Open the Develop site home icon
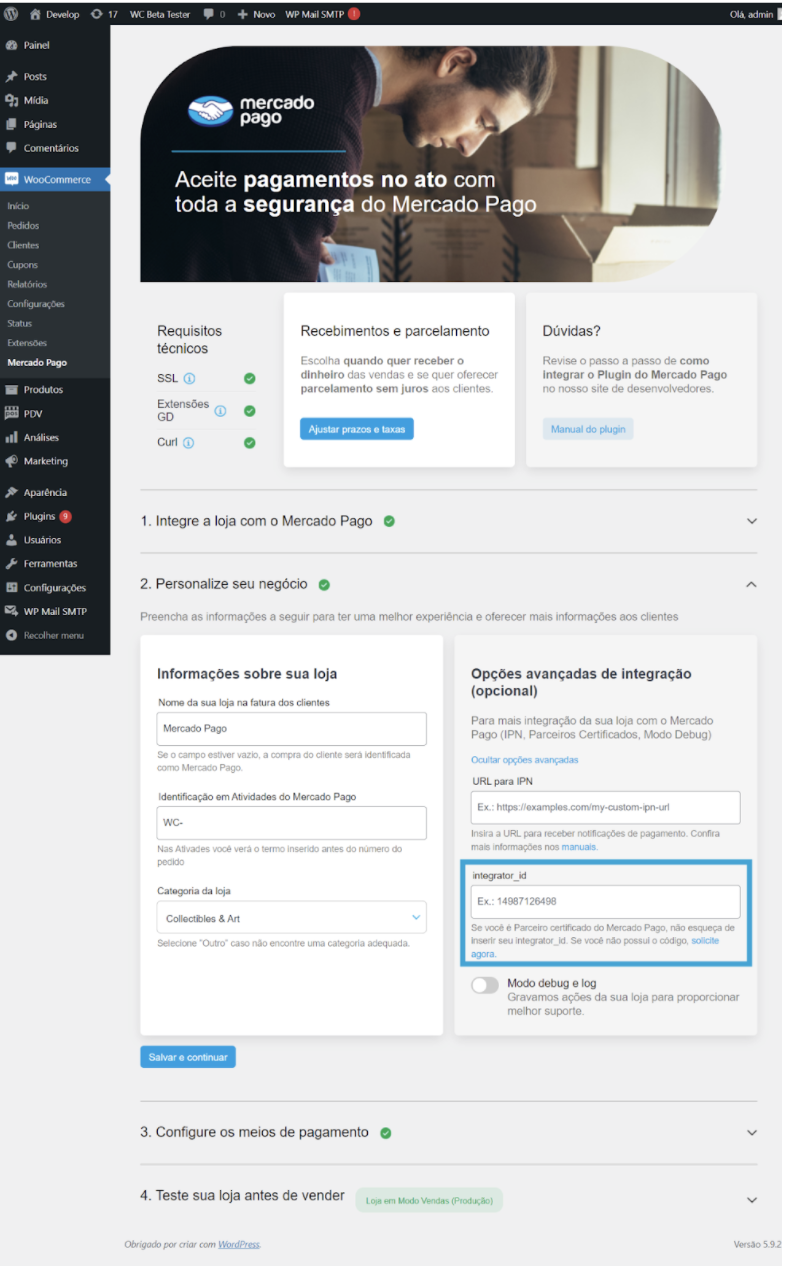The image size is (786, 1266). pos(34,14)
